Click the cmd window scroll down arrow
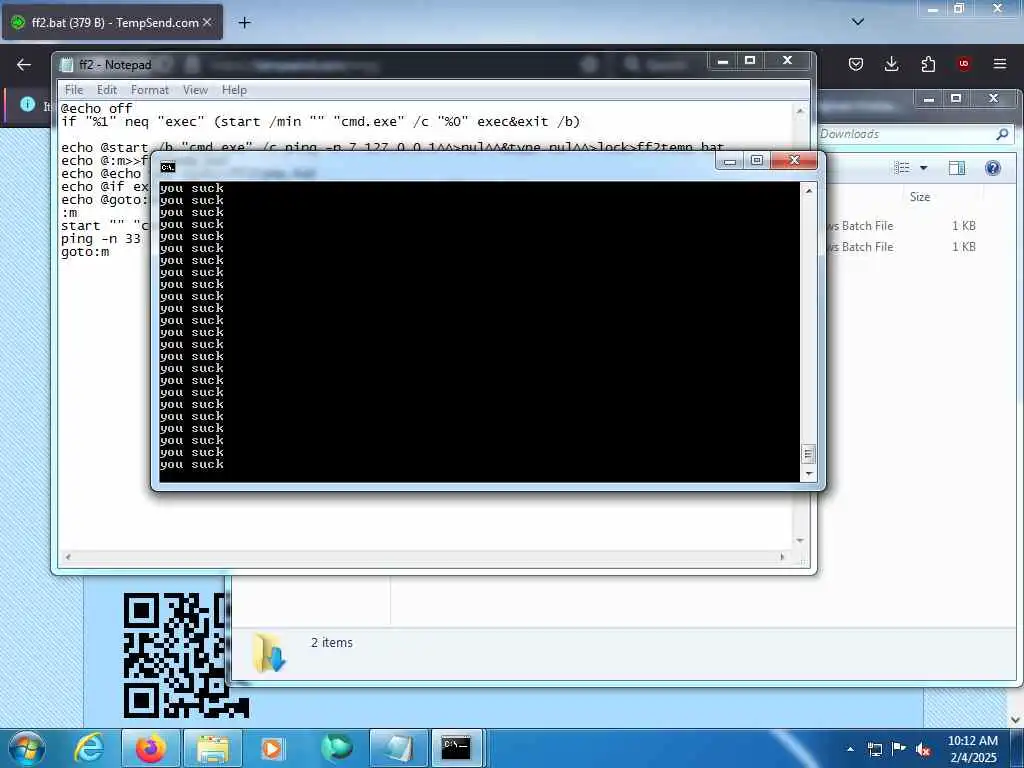The height and width of the screenshot is (768, 1024). [x=809, y=474]
